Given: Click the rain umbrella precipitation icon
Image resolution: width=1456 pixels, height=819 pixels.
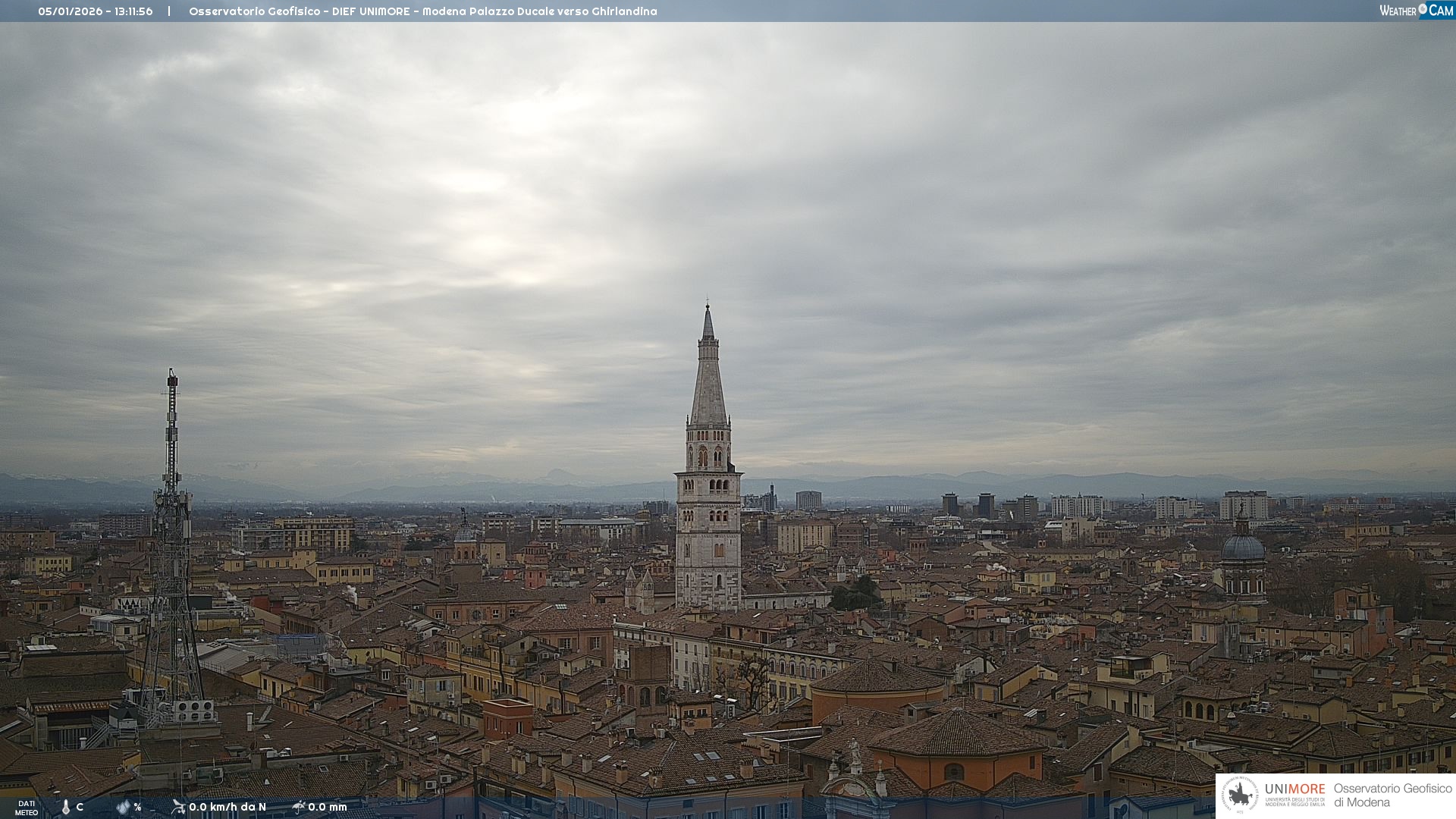Looking at the screenshot, I should (x=298, y=807).
